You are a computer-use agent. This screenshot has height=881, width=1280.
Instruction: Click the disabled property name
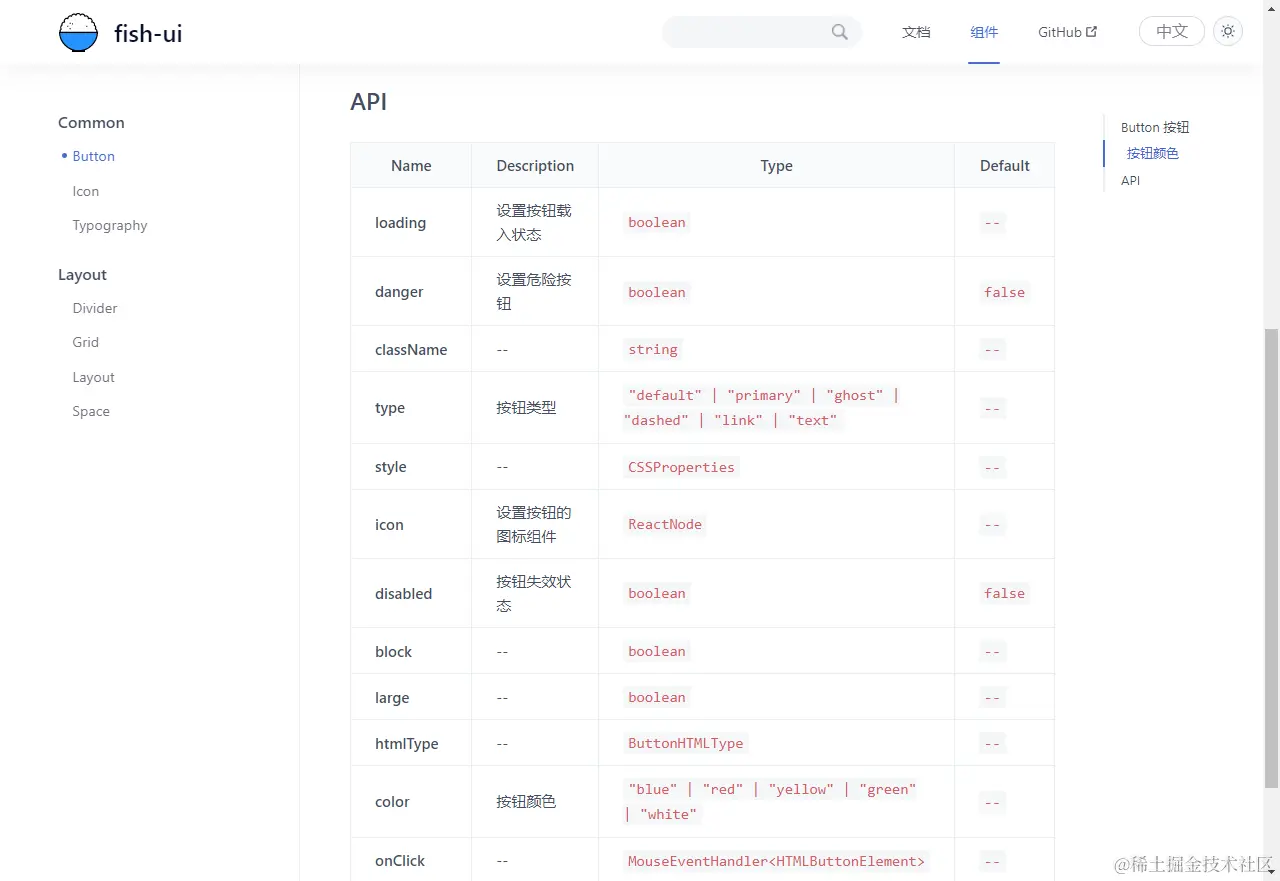pyautogui.click(x=403, y=594)
